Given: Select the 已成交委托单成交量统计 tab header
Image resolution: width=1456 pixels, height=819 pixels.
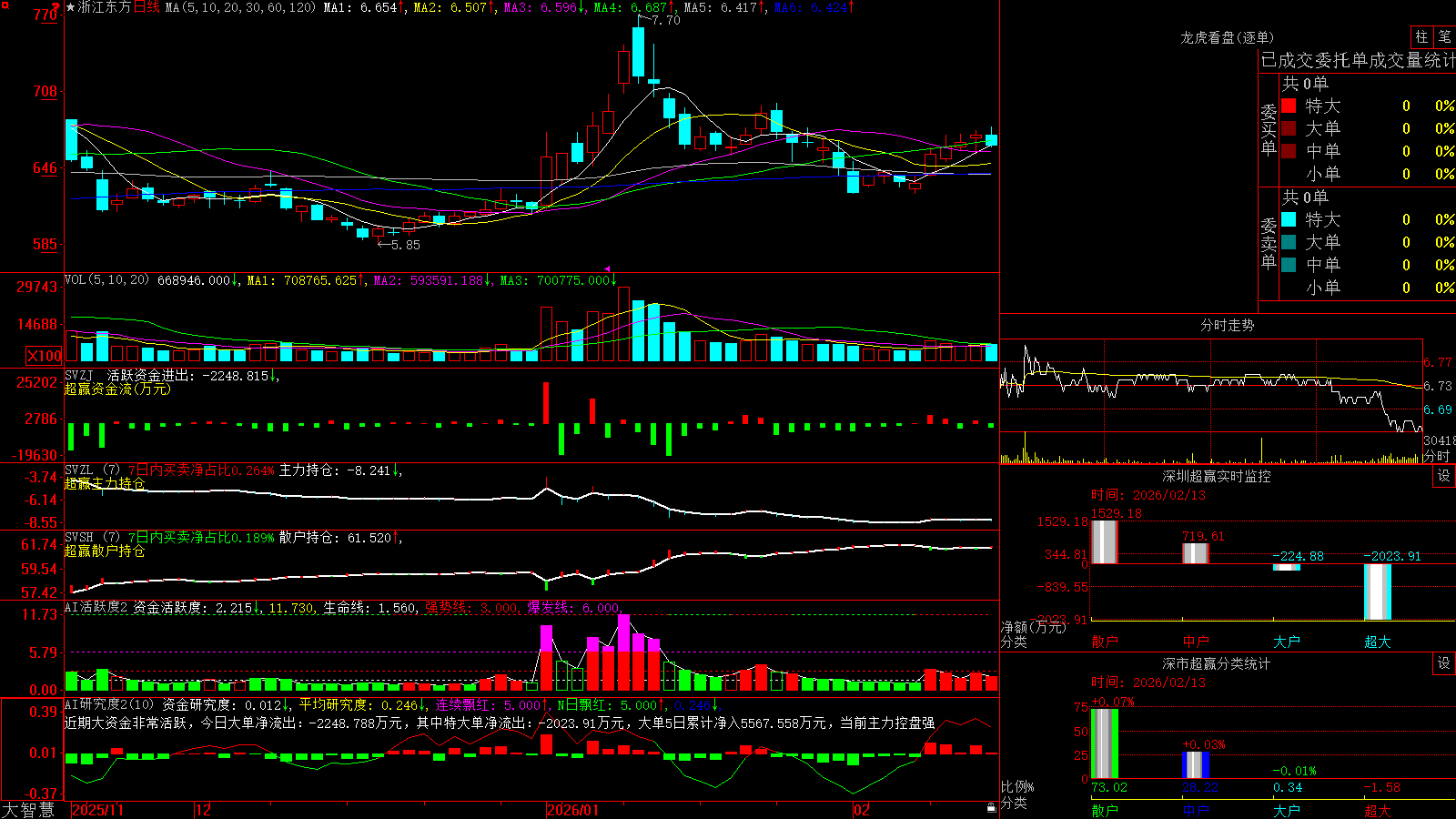Looking at the screenshot, I should [1358, 60].
